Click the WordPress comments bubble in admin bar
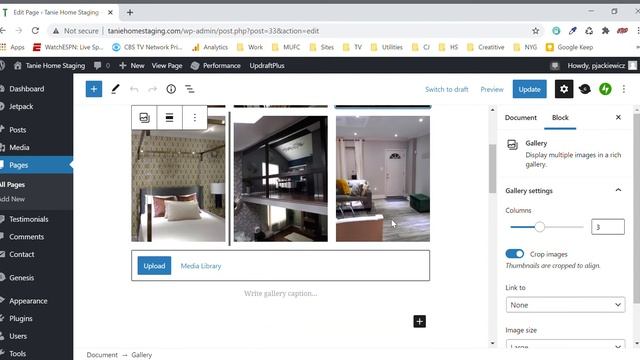The width and height of the screenshot is (640, 360). pyautogui.click(x=101, y=65)
